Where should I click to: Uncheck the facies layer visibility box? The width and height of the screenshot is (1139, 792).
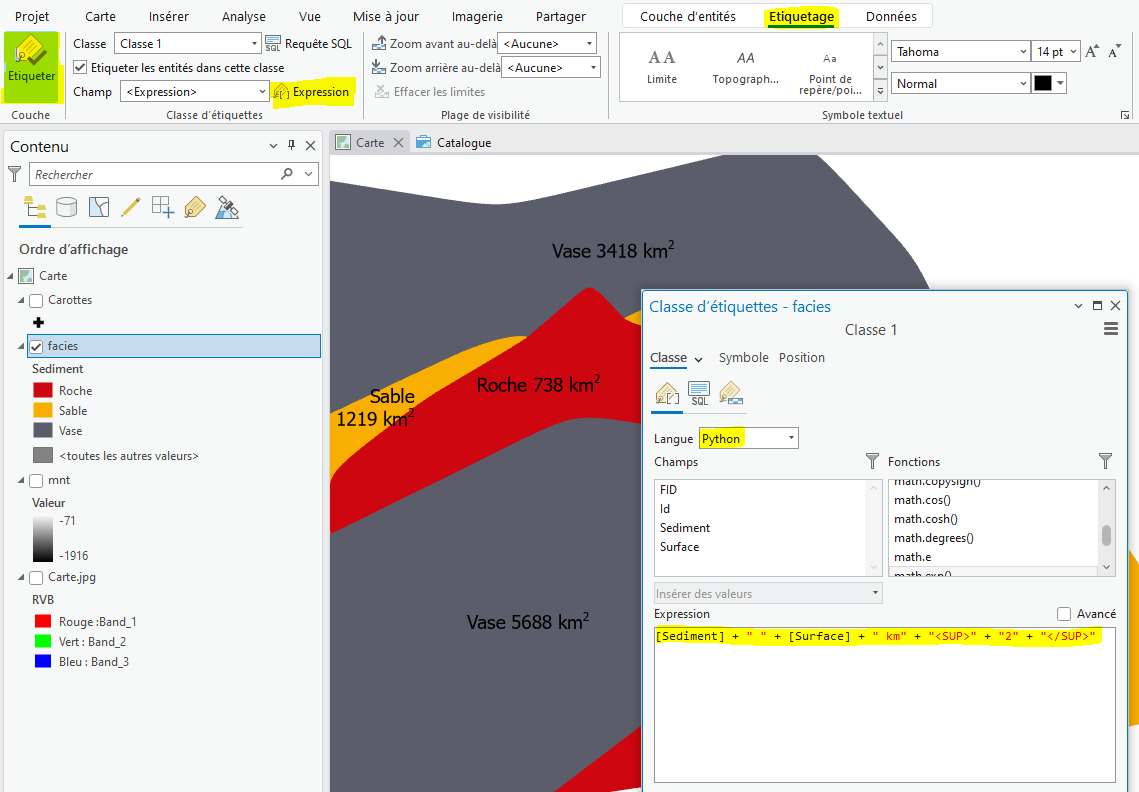pos(36,346)
